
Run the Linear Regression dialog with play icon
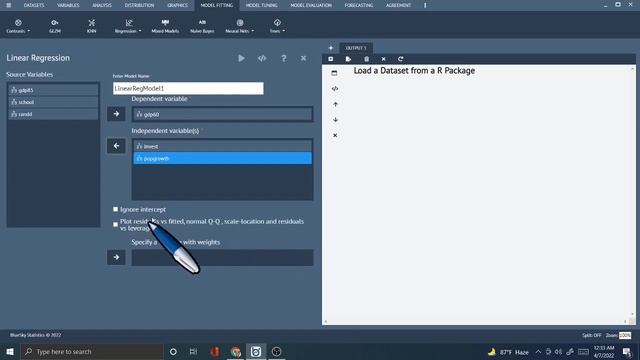pyautogui.click(x=242, y=58)
